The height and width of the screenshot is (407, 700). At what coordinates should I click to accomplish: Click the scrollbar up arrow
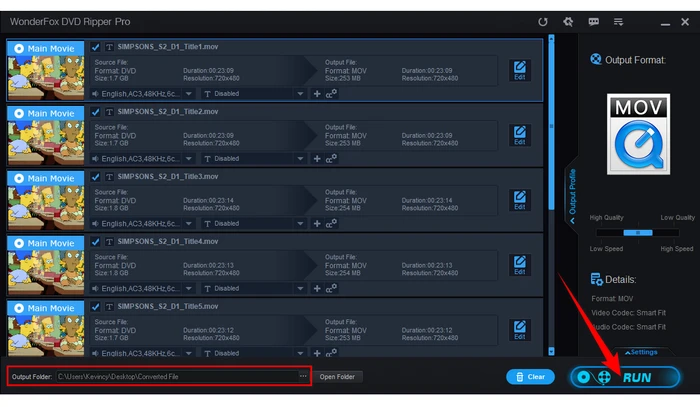point(551,38)
